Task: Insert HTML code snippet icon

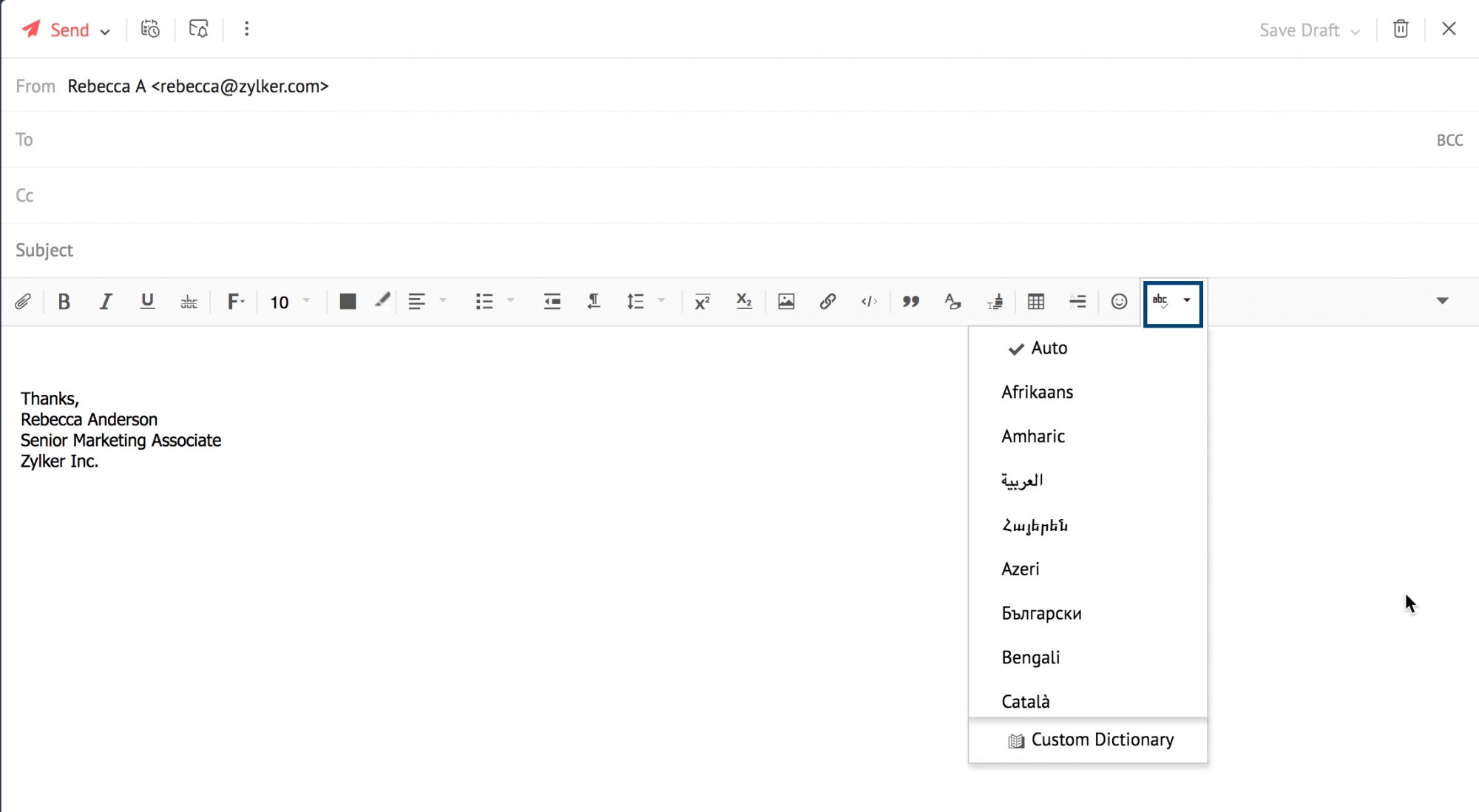Action: point(869,302)
